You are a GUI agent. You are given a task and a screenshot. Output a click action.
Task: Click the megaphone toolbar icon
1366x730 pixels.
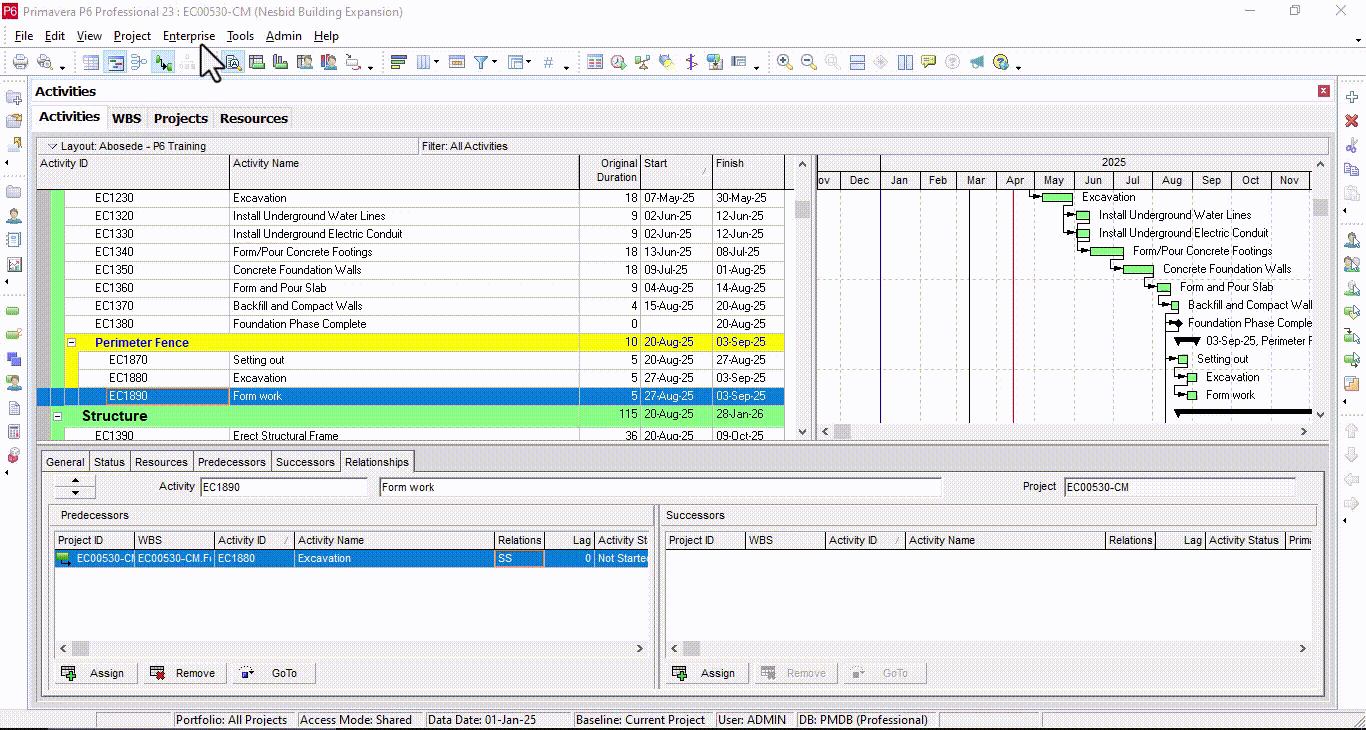point(977,62)
